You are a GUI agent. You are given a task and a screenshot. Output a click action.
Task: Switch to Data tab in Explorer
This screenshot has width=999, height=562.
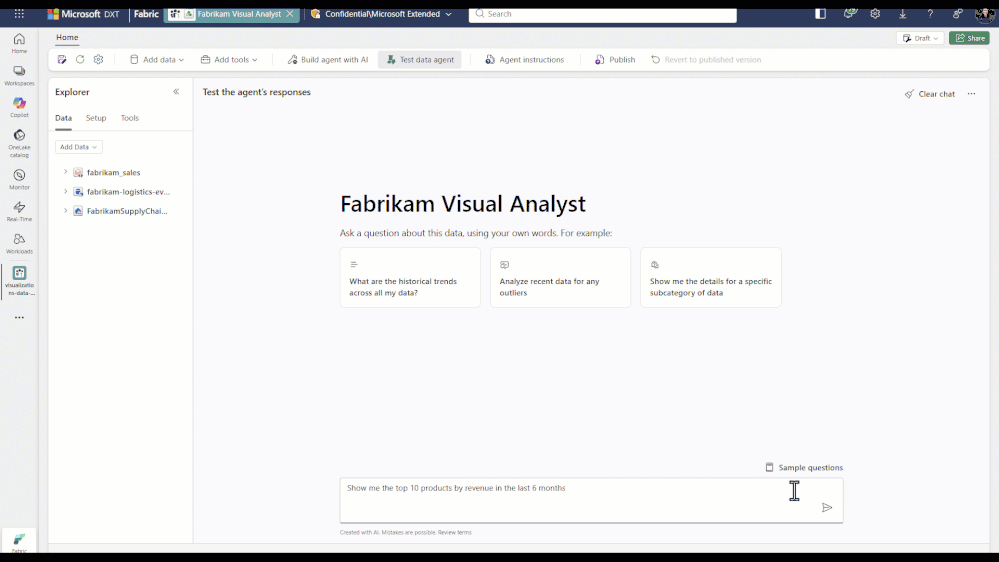coord(63,118)
